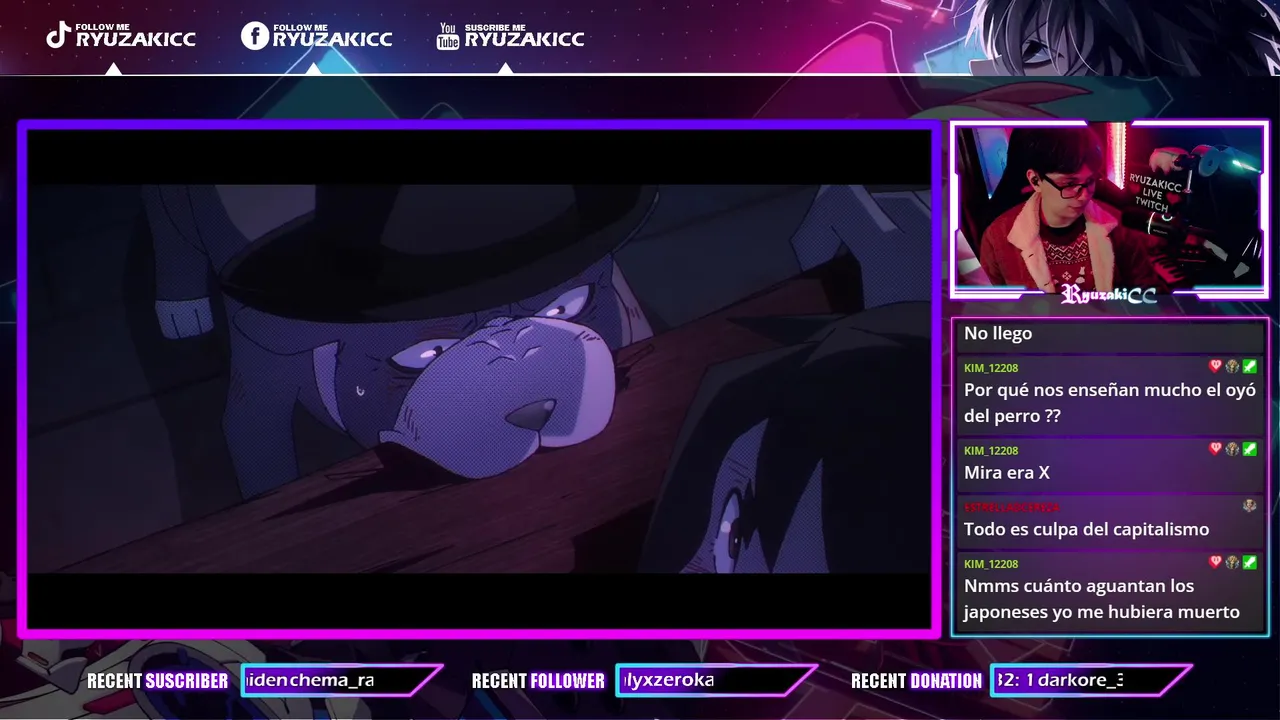
Task: Click the moderator sword badge on 'Nmms cuánto aguantan' message
Action: tap(1249, 562)
